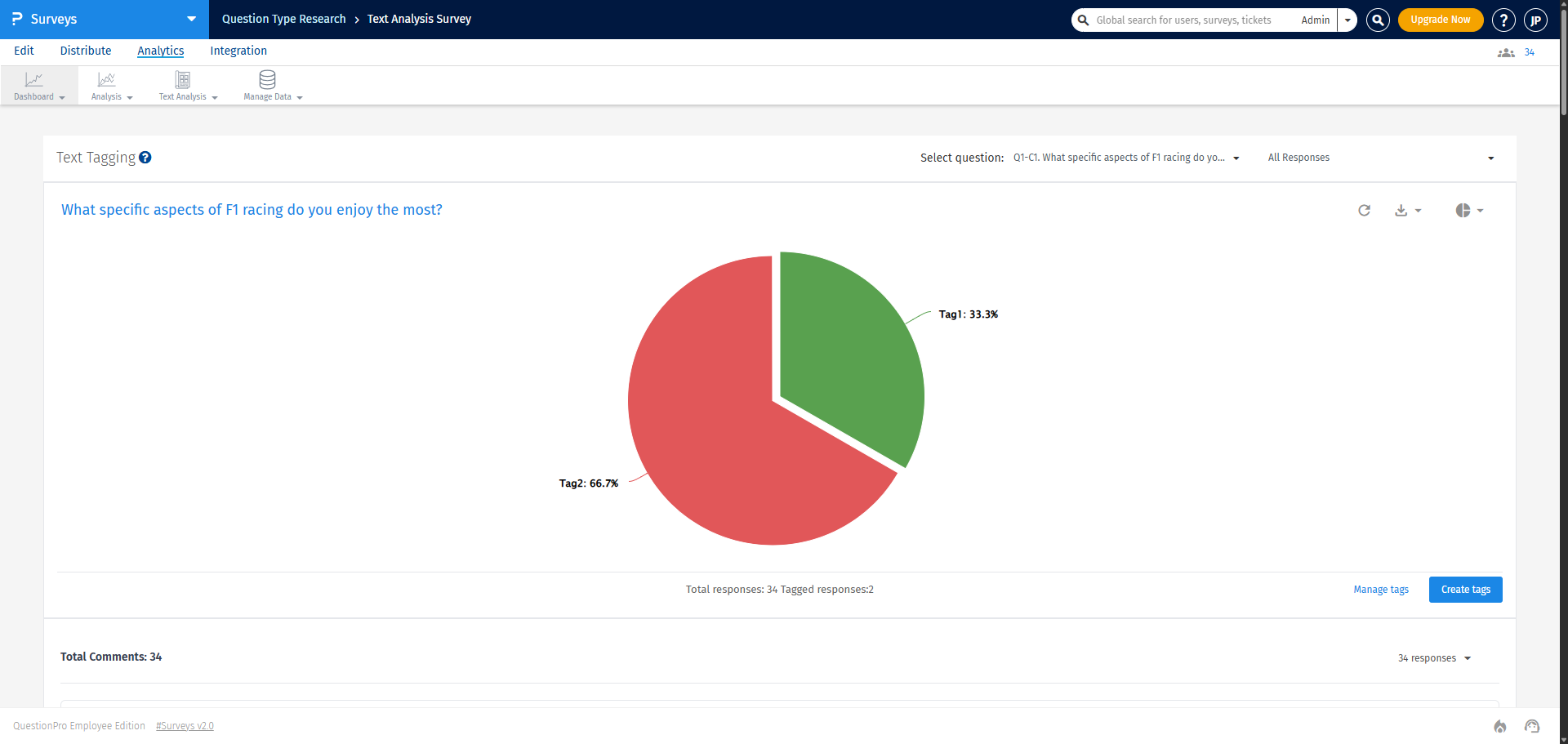Viewport: 1568px width, 744px height.
Task: Expand the Surveys product switcher dropdown
Action: point(190,19)
